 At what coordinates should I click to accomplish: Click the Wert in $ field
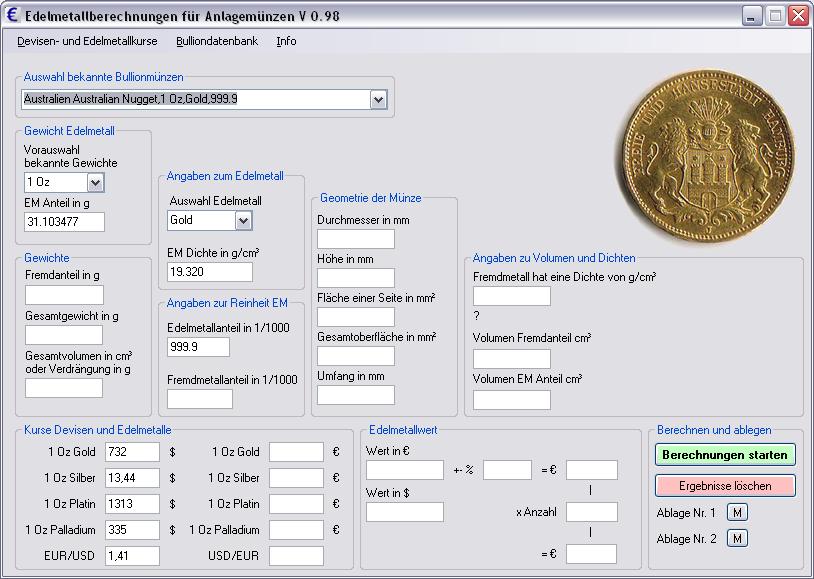(x=405, y=512)
